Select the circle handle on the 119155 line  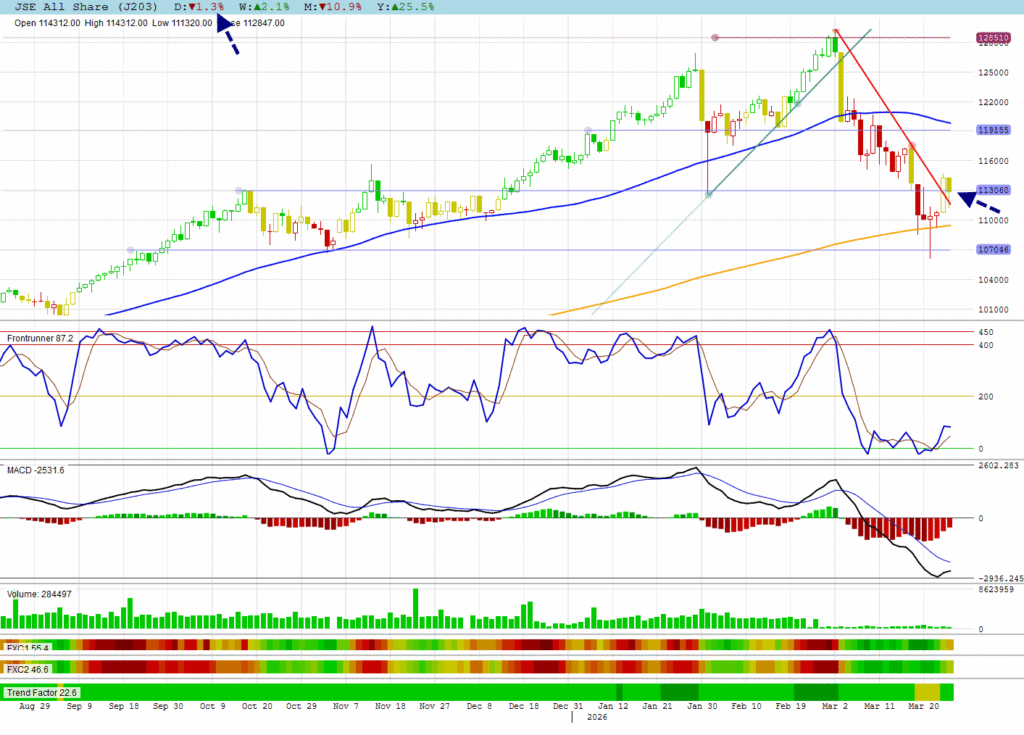coord(587,130)
